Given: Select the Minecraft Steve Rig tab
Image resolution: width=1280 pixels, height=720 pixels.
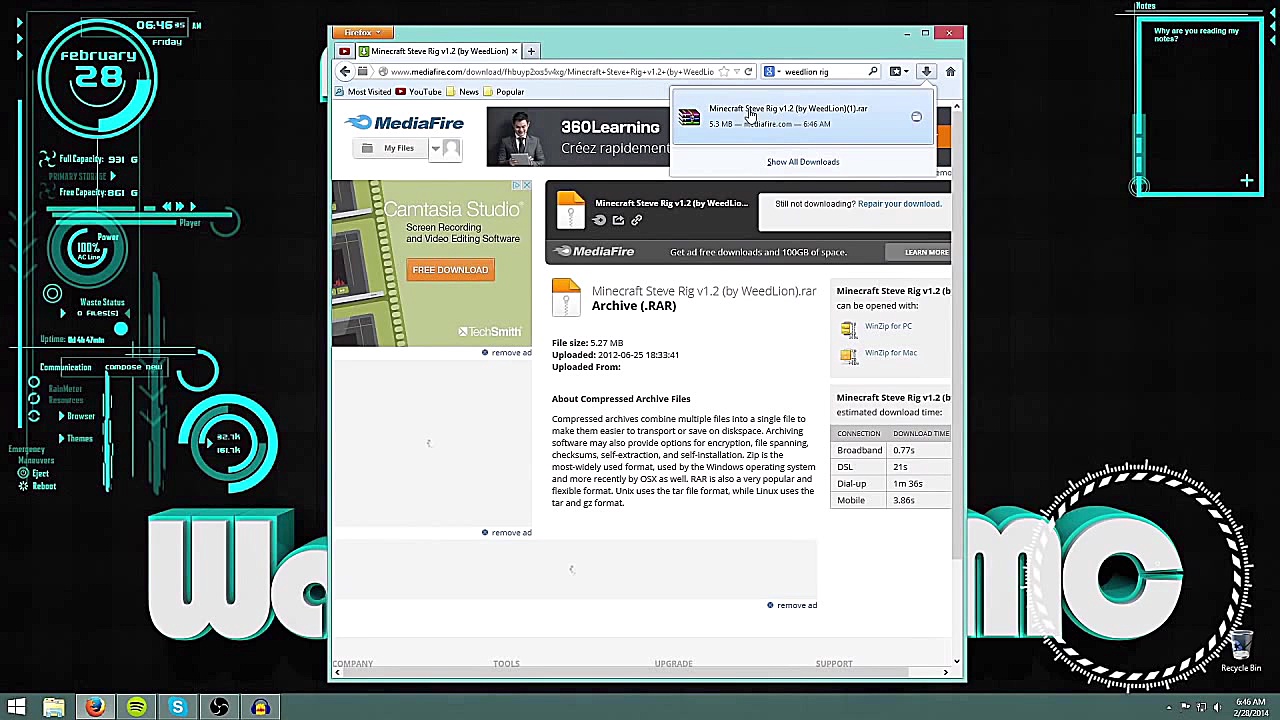Looking at the screenshot, I should tap(439, 51).
